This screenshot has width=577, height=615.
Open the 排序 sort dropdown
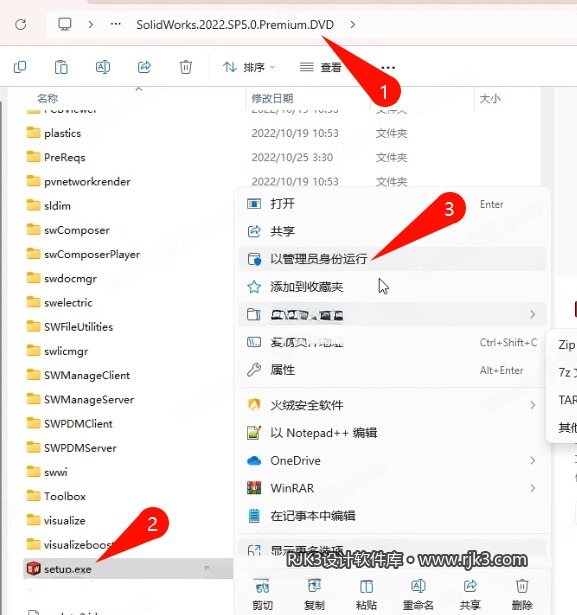click(x=249, y=67)
